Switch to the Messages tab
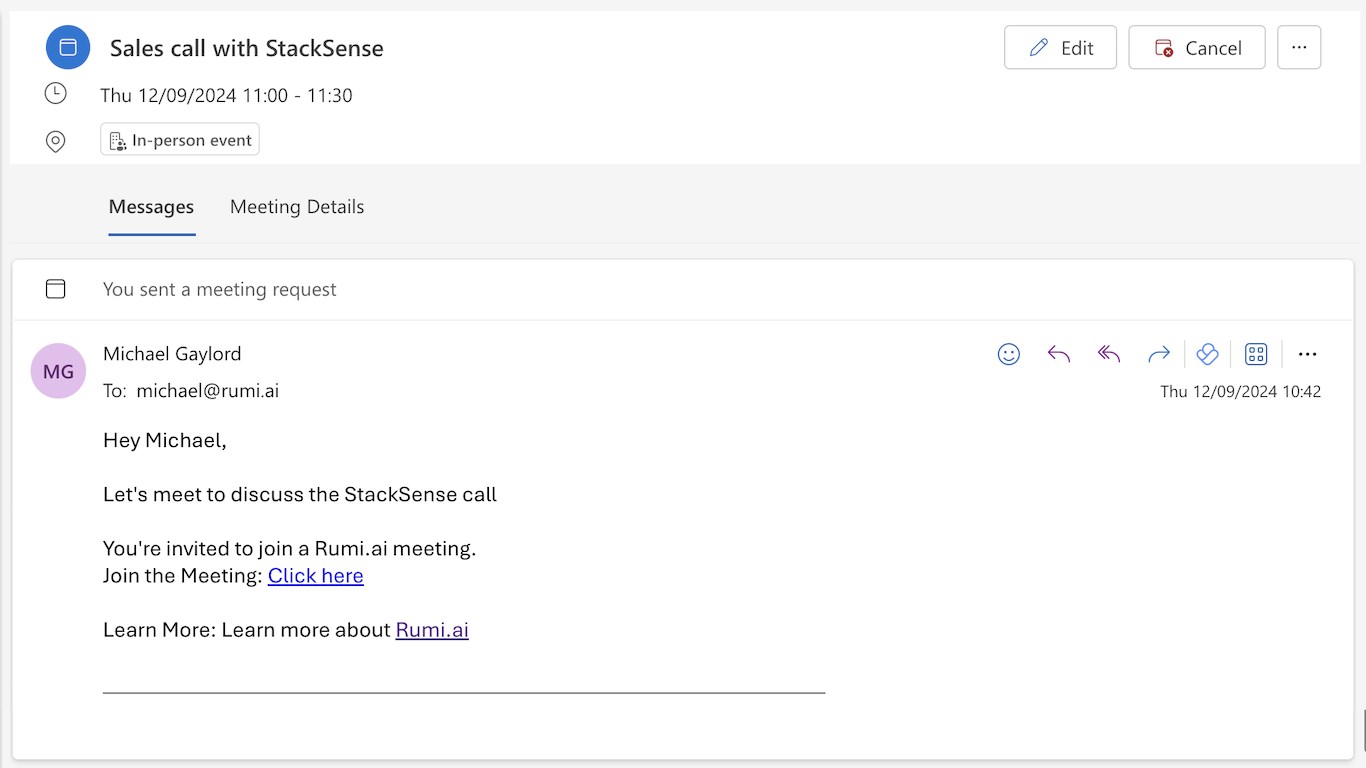The image size is (1366, 768). [x=151, y=207]
